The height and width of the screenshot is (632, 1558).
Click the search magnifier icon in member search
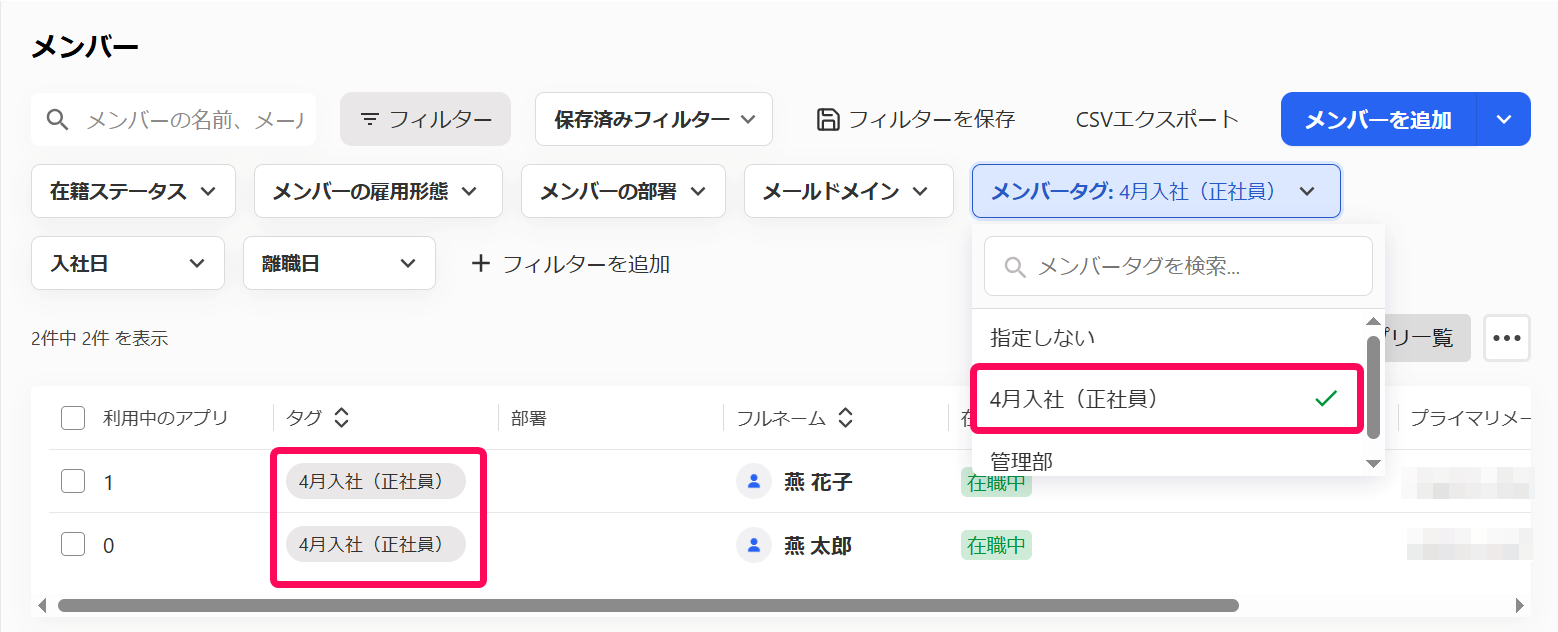pos(58,120)
